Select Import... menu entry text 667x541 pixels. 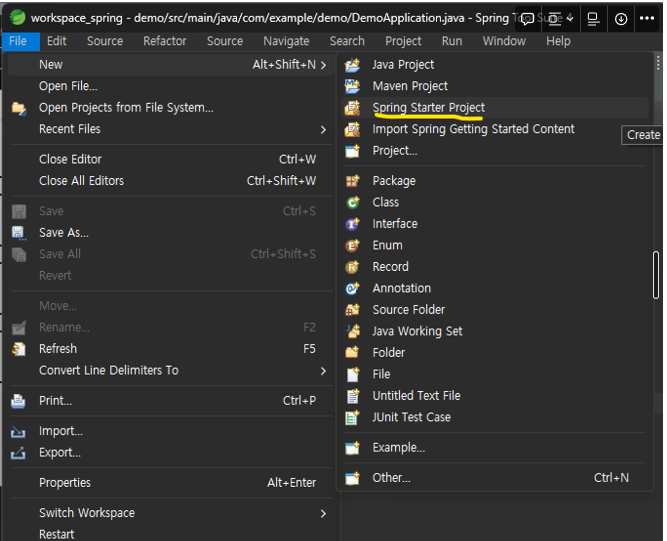[61, 431]
